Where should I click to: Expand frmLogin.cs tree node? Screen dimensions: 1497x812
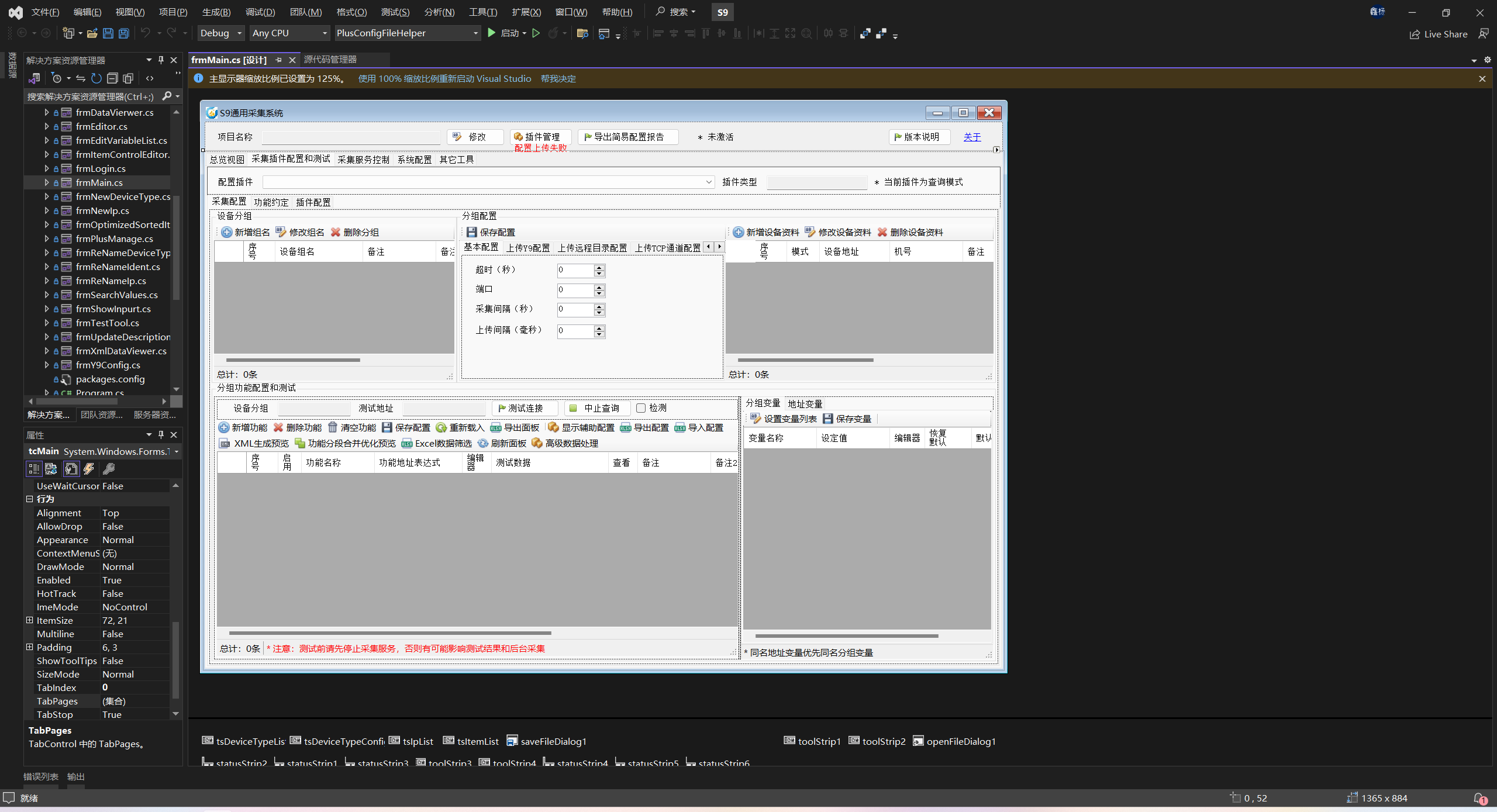pyautogui.click(x=47, y=168)
